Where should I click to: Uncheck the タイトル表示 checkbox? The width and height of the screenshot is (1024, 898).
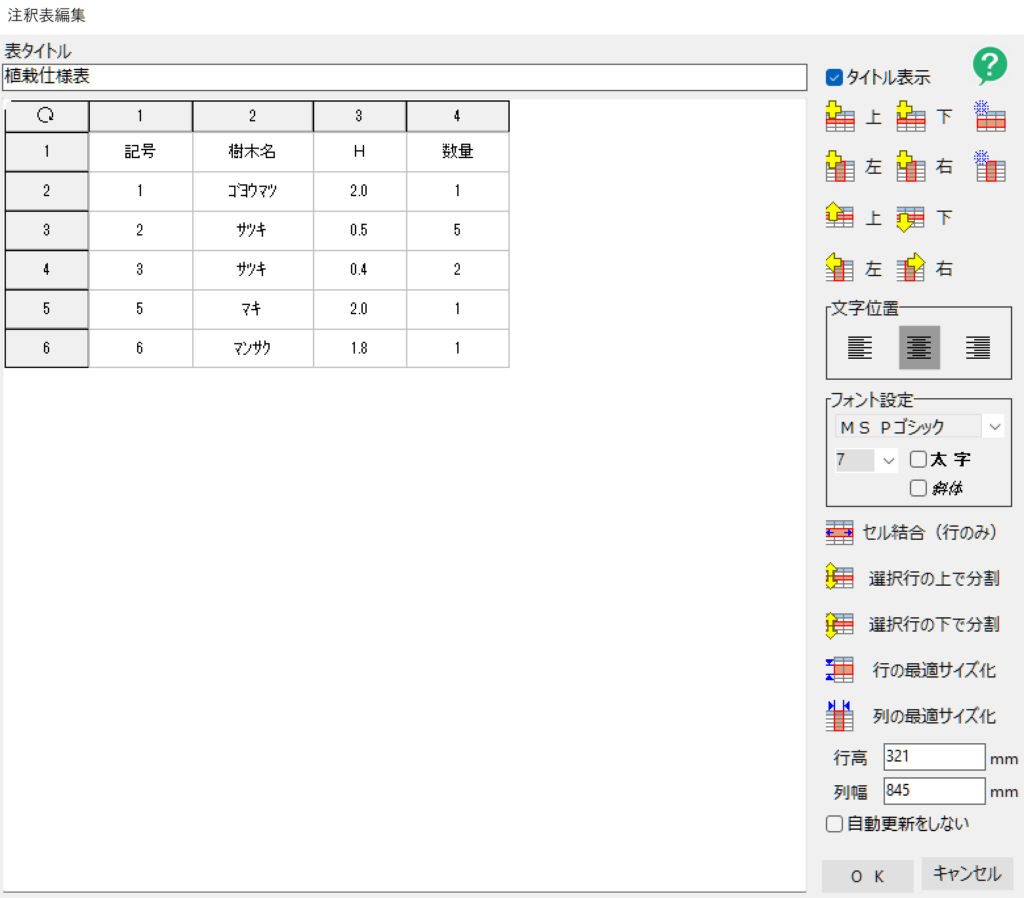[834, 77]
